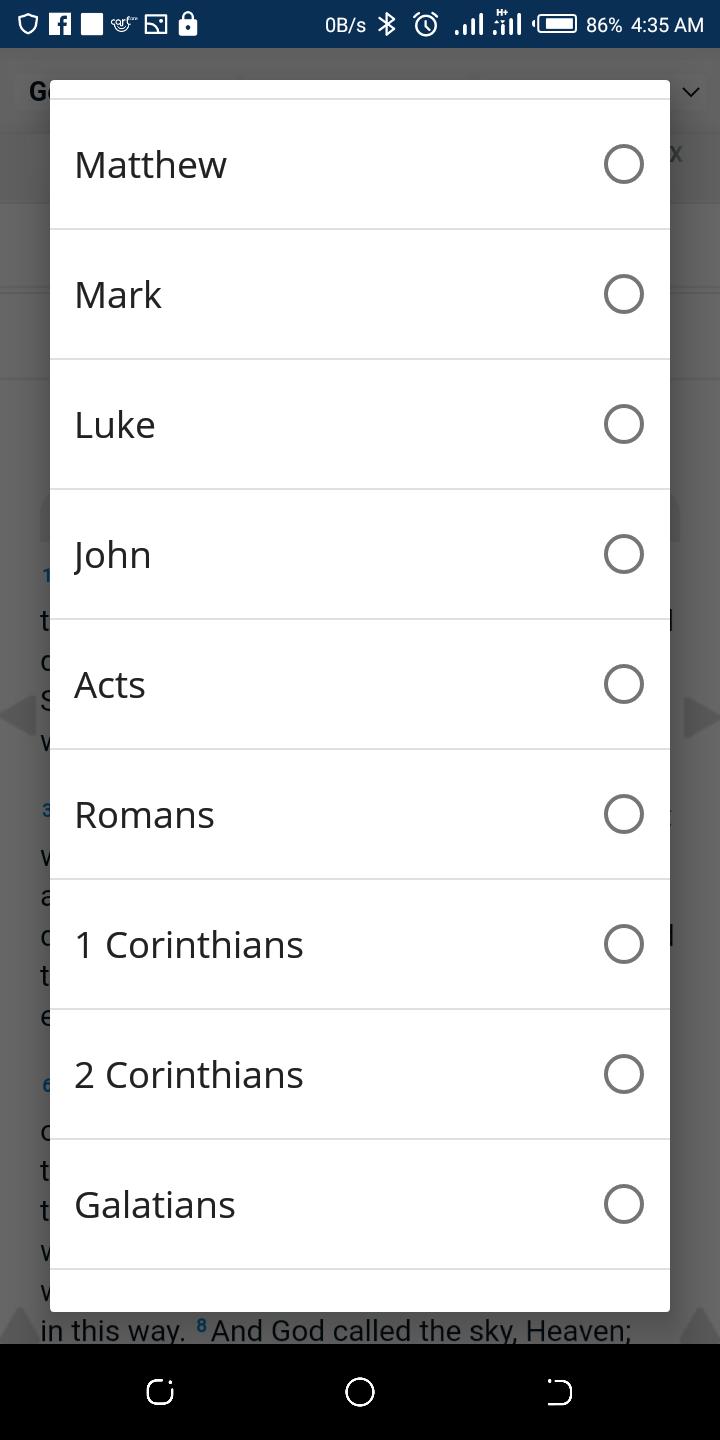Image resolution: width=720 pixels, height=1440 pixels.
Task: Tap the Acts radio button
Action: coord(623,684)
